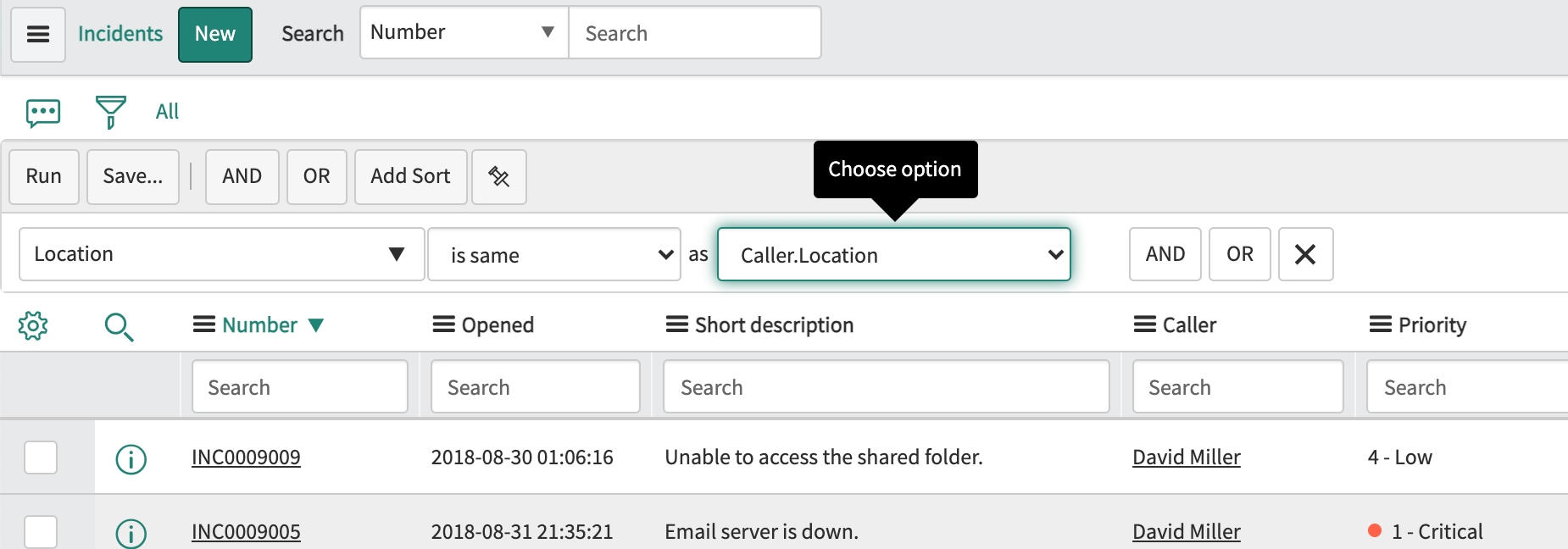Open David Miller caller link for INC0009005
The image size is (1568, 549).
click(1187, 532)
